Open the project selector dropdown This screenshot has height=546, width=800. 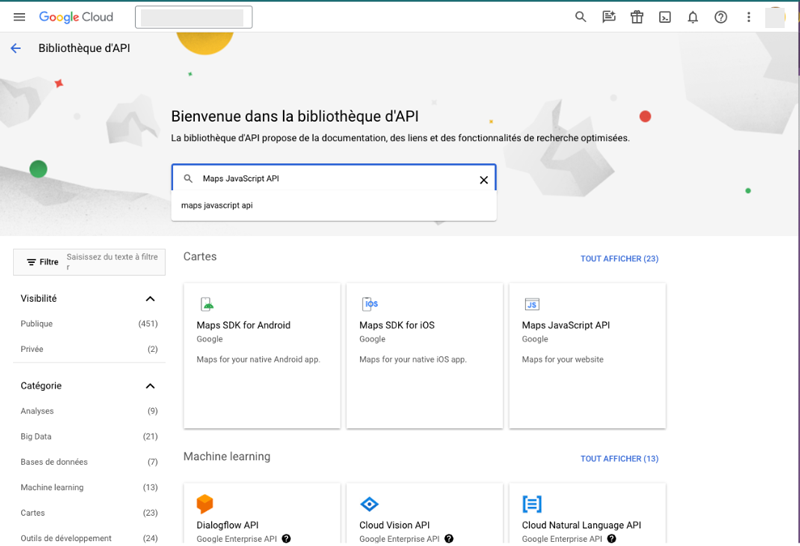click(193, 17)
